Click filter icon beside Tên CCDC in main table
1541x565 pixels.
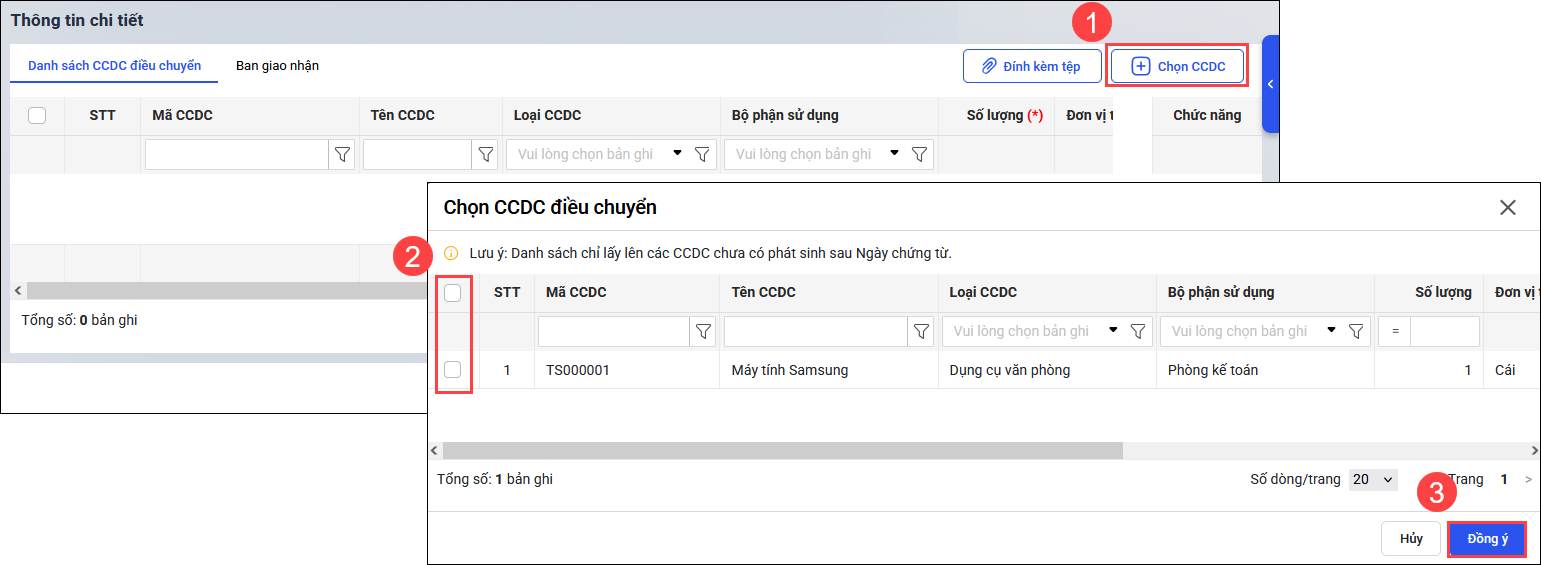click(x=486, y=155)
